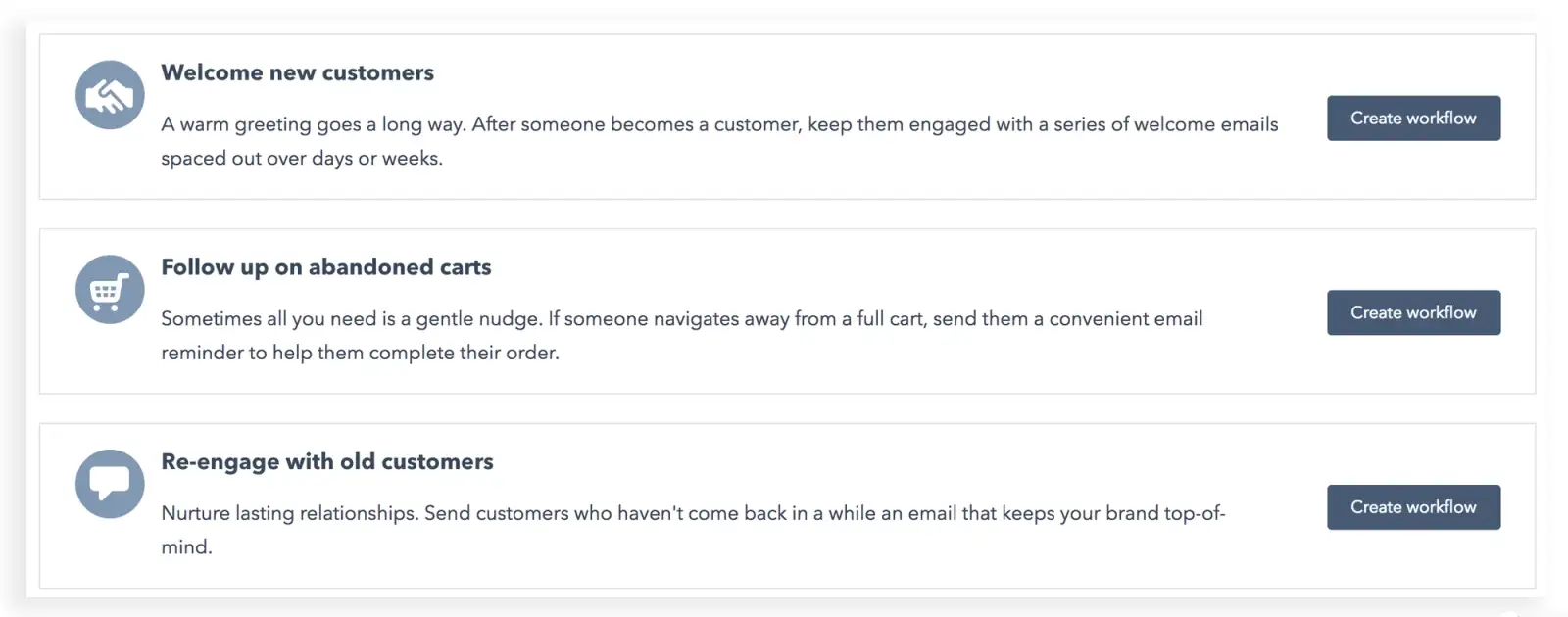Click the word 'Welcome' in the first heading

click(212, 72)
